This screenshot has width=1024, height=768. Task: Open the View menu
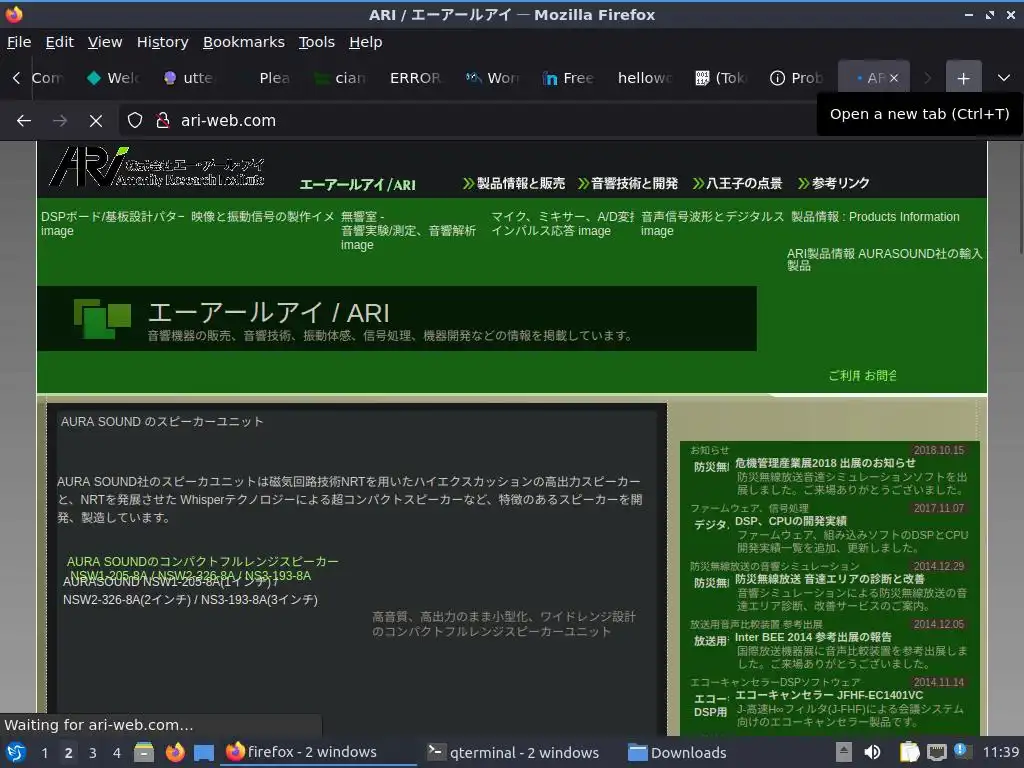tap(105, 42)
